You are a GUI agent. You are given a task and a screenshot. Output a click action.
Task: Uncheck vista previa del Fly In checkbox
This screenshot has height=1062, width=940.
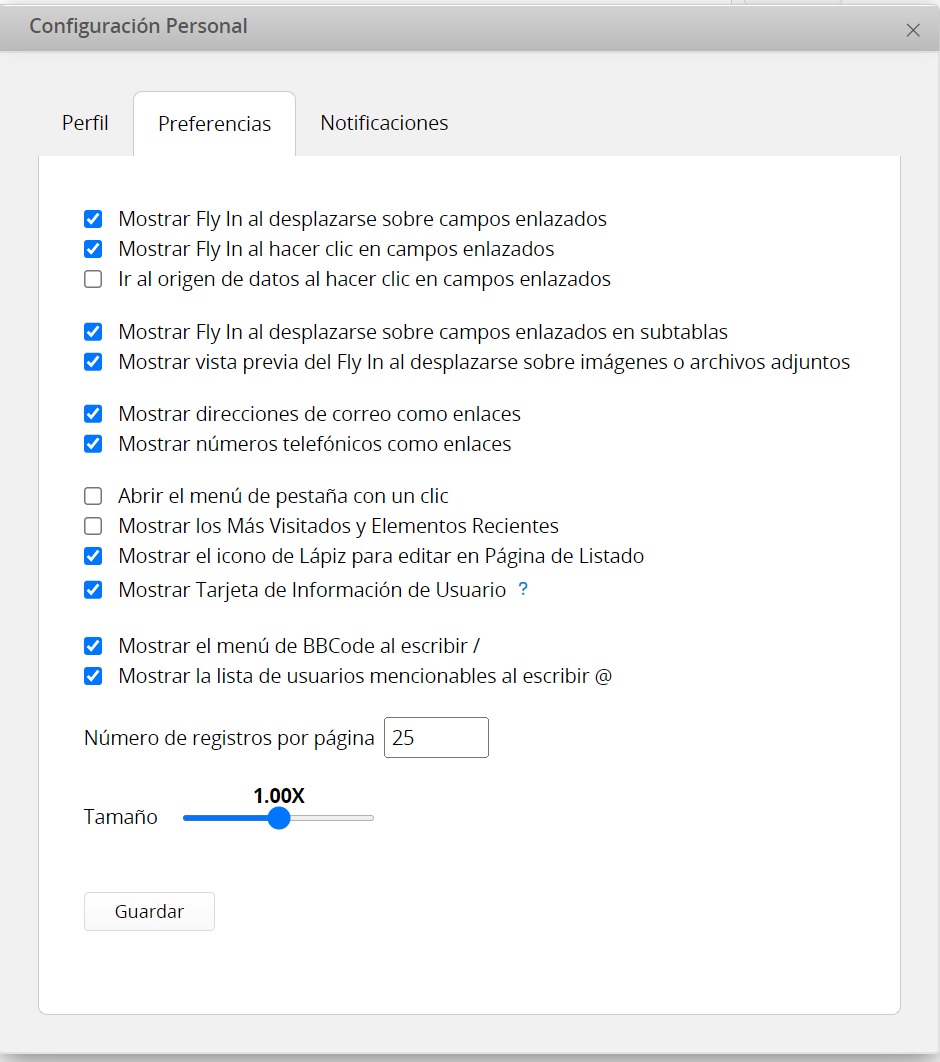tap(93, 362)
